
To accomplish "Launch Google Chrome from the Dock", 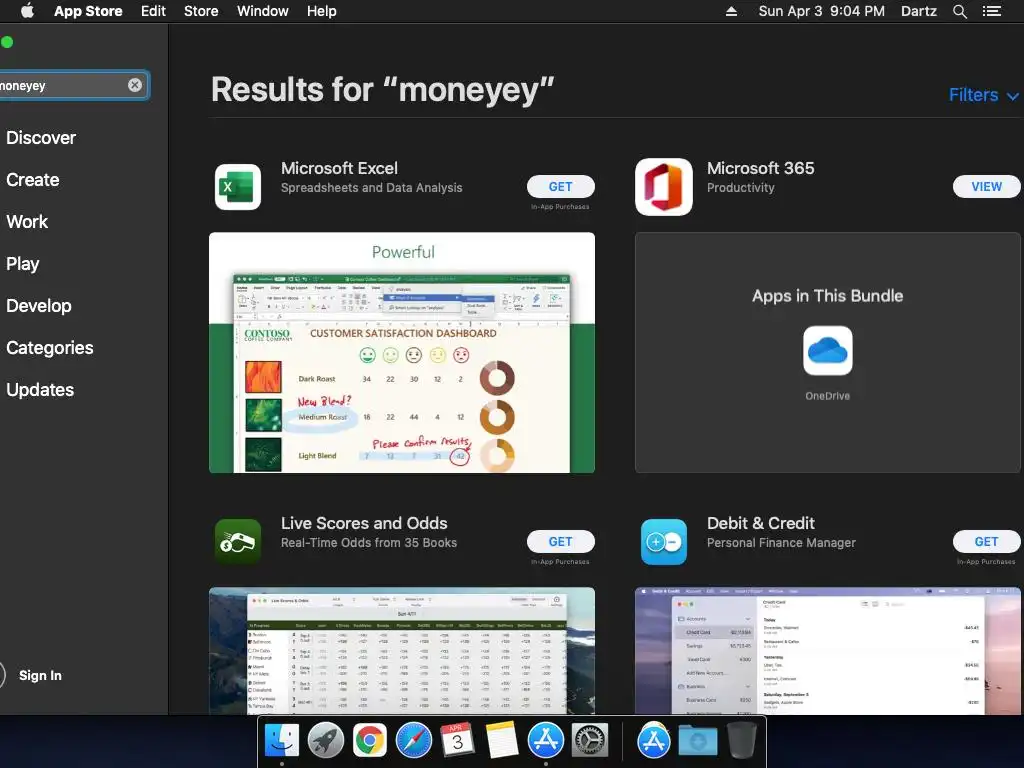I will (370, 741).
